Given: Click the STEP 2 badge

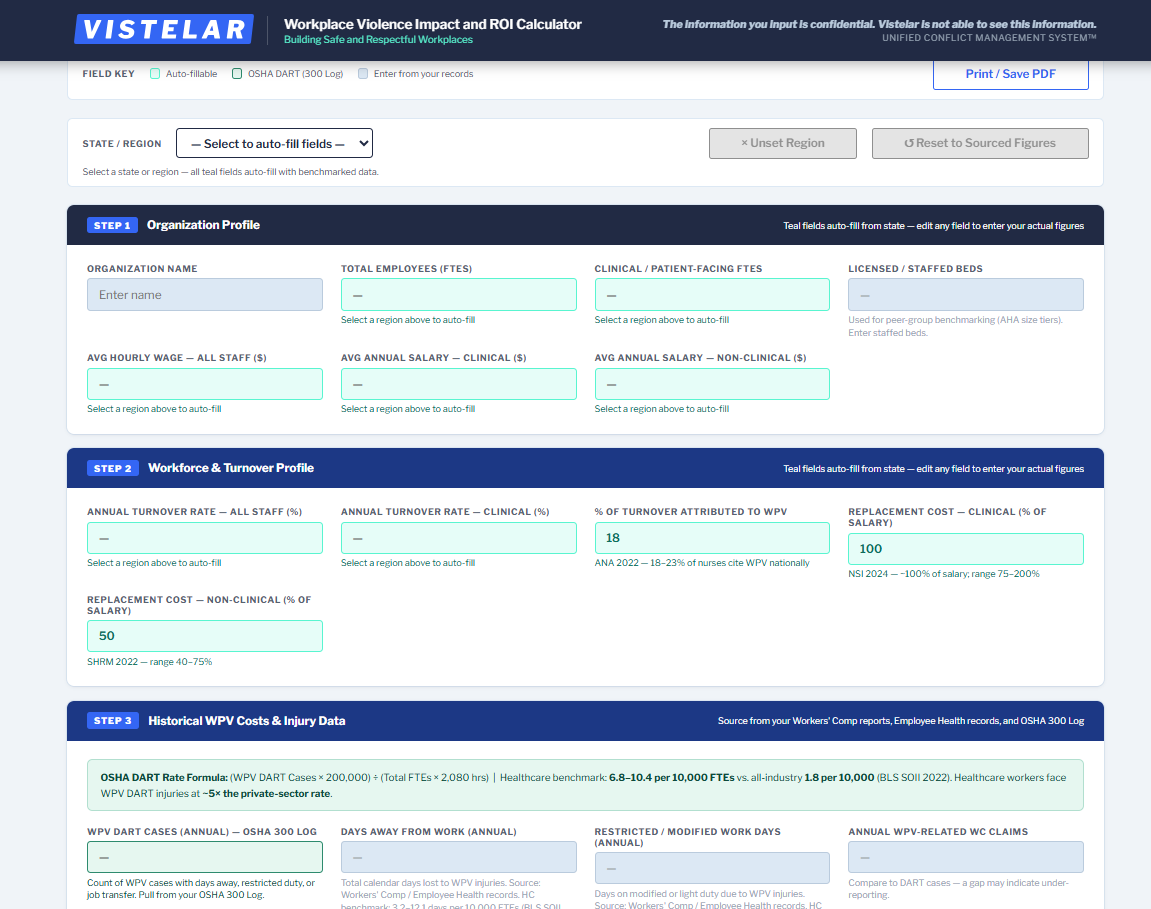Looking at the screenshot, I should coord(113,468).
